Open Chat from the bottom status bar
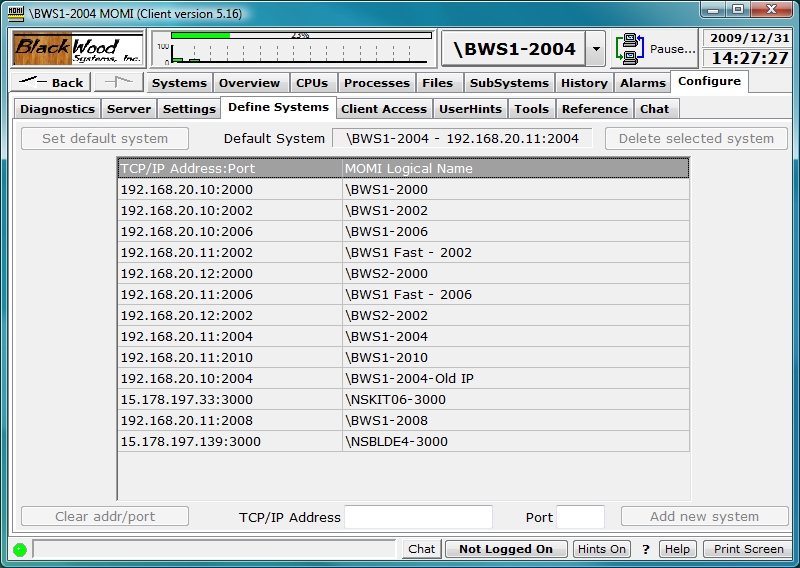The width and height of the screenshot is (800, 568). 422,549
